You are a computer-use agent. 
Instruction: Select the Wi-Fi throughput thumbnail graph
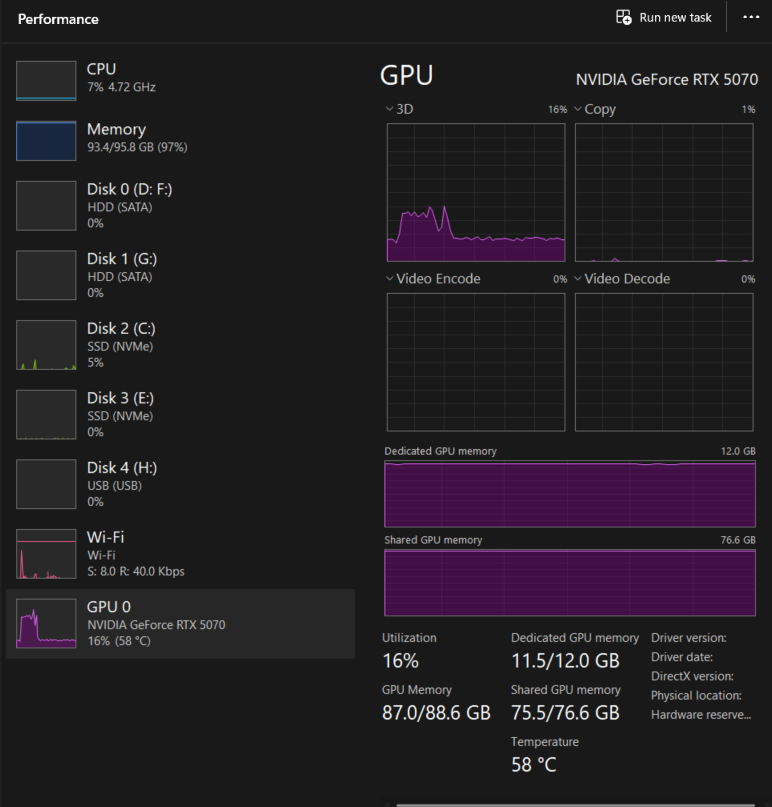(x=46, y=554)
